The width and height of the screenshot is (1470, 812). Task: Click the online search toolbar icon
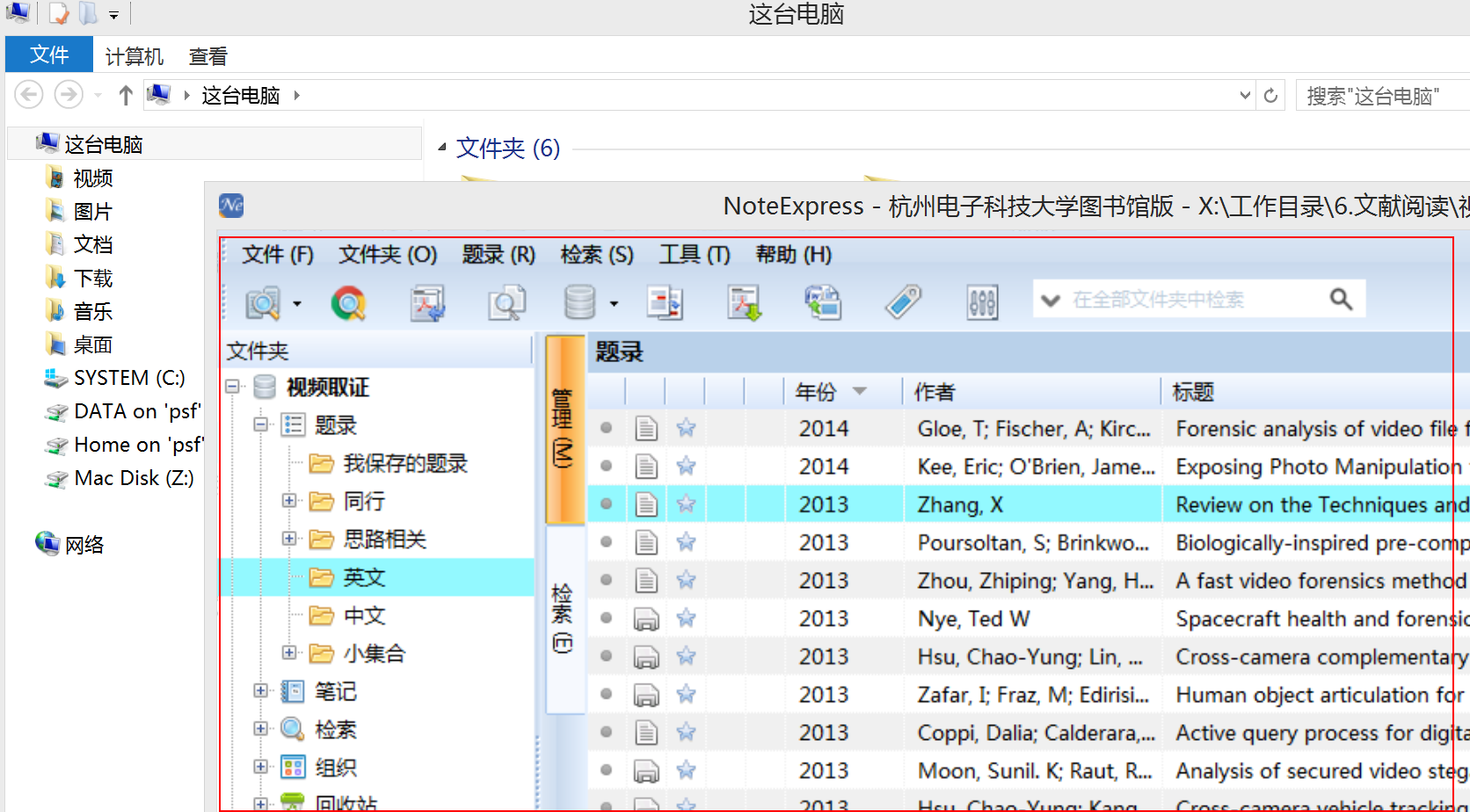(x=263, y=303)
